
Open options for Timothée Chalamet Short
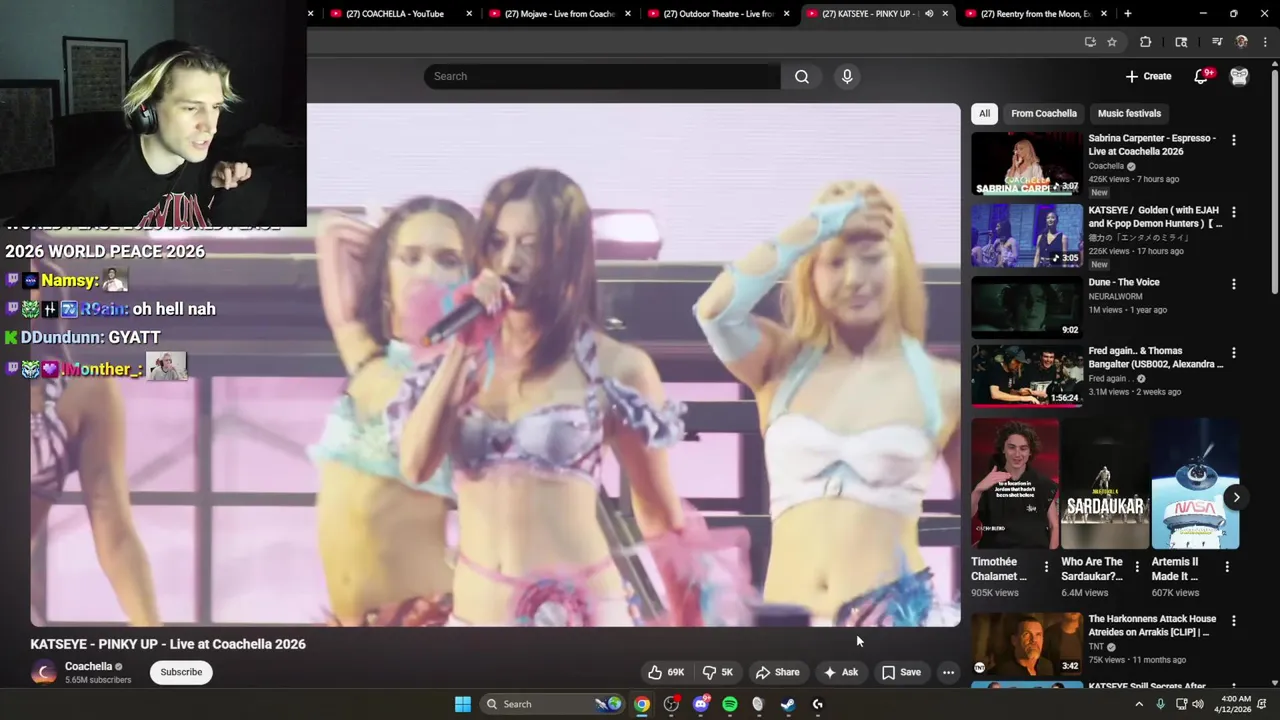1046,567
